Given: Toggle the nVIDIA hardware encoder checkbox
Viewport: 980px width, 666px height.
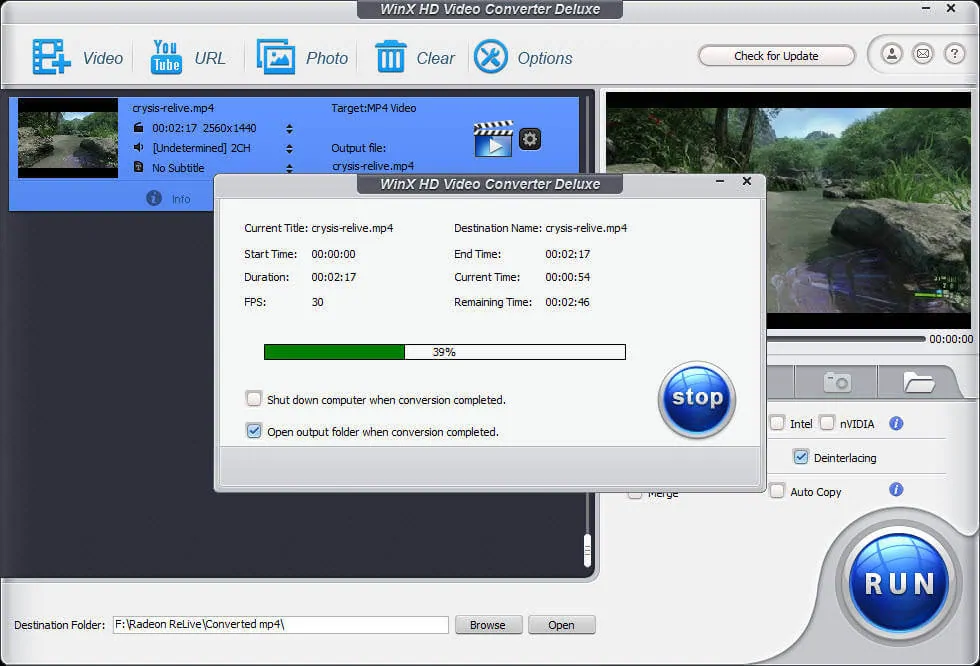Looking at the screenshot, I should click(x=827, y=423).
